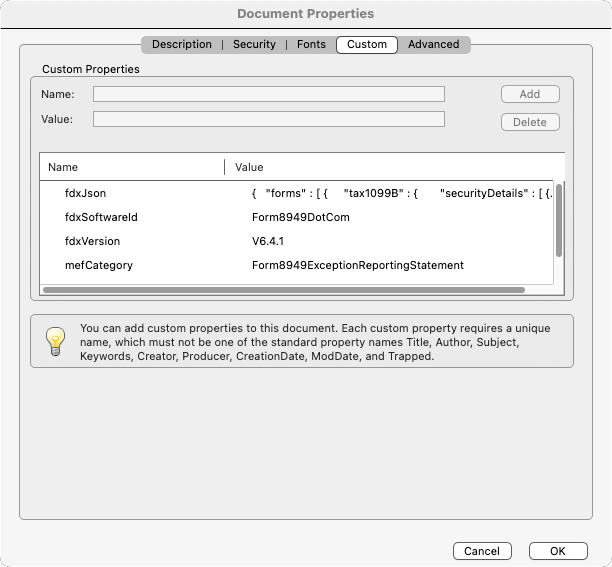Click the properties list vertical scrollbar
The image size is (612, 567).
point(559,220)
